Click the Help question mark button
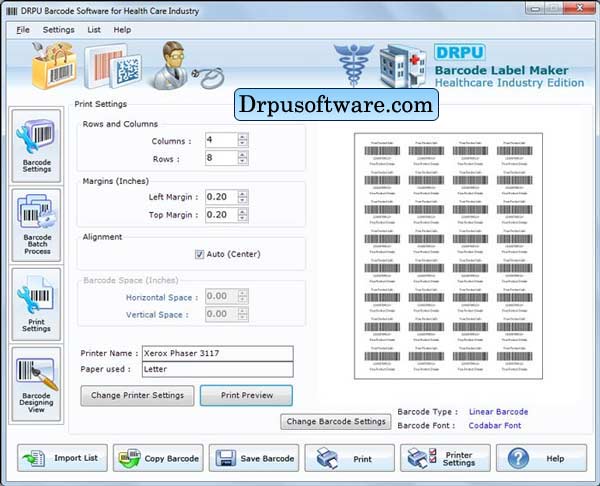 pyautogui.click(x=541, y=458)
